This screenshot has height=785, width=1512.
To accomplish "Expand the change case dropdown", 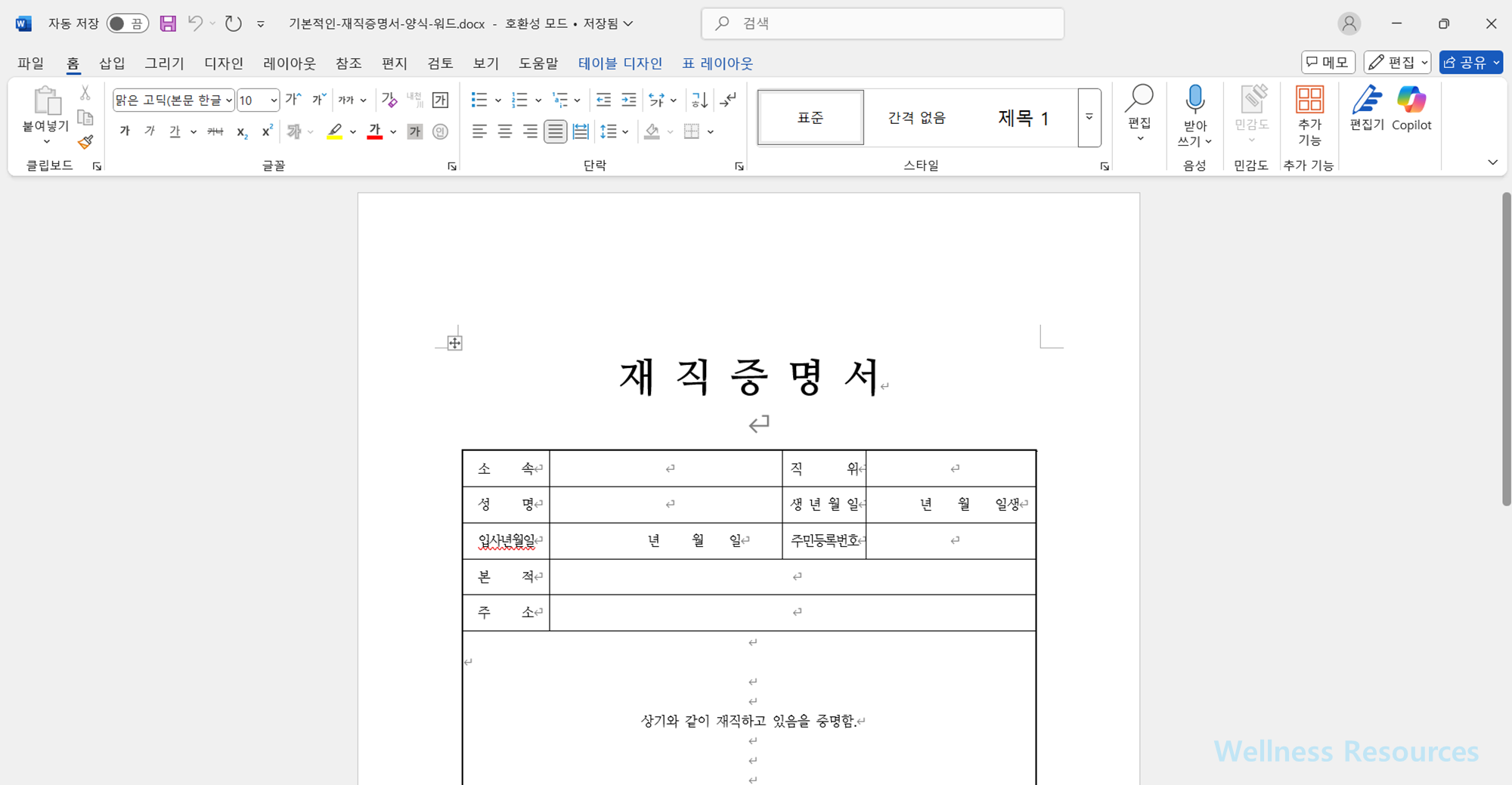I will pyautogui.click(x=364, y=100).
